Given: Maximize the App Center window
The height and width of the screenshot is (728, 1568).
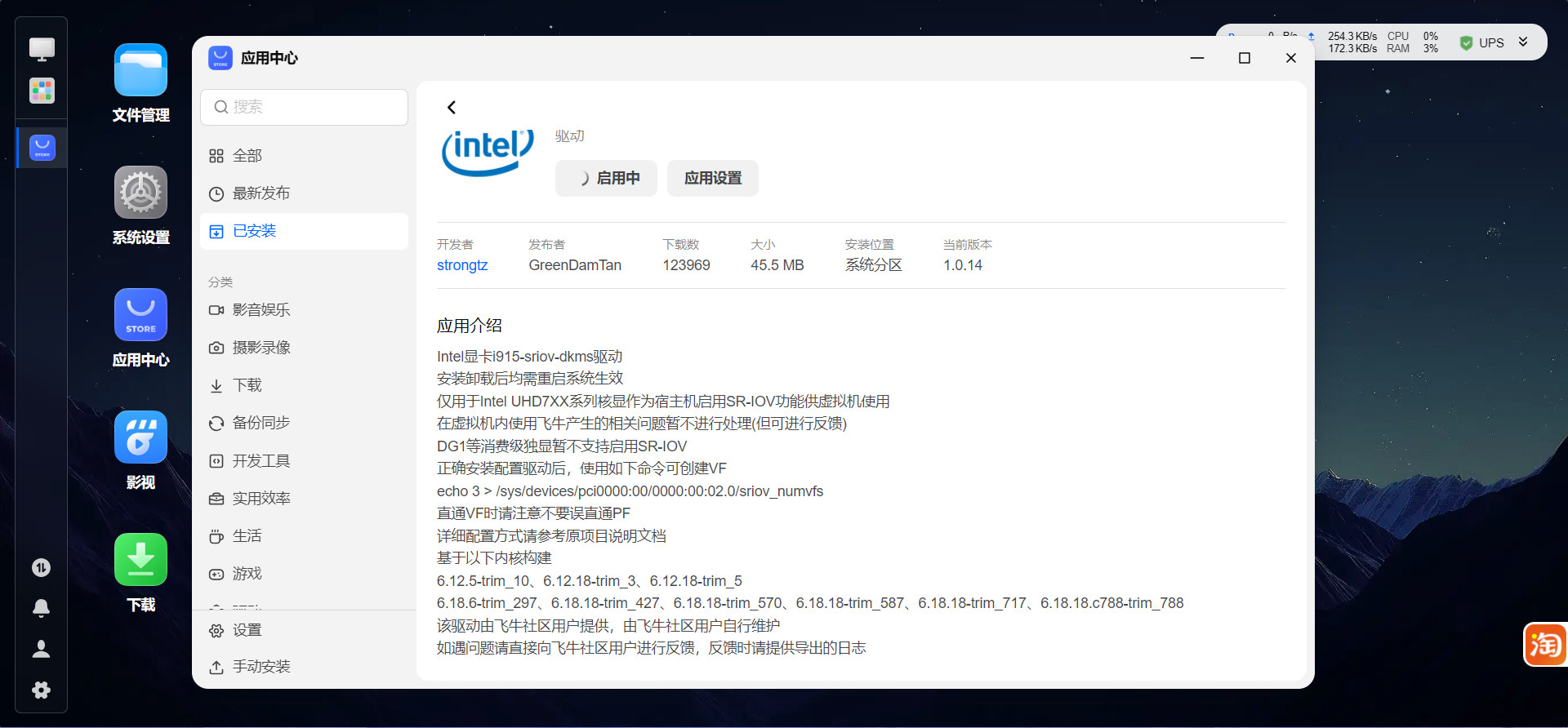Looking at the screenshot, I should (x=1245, y=58).
